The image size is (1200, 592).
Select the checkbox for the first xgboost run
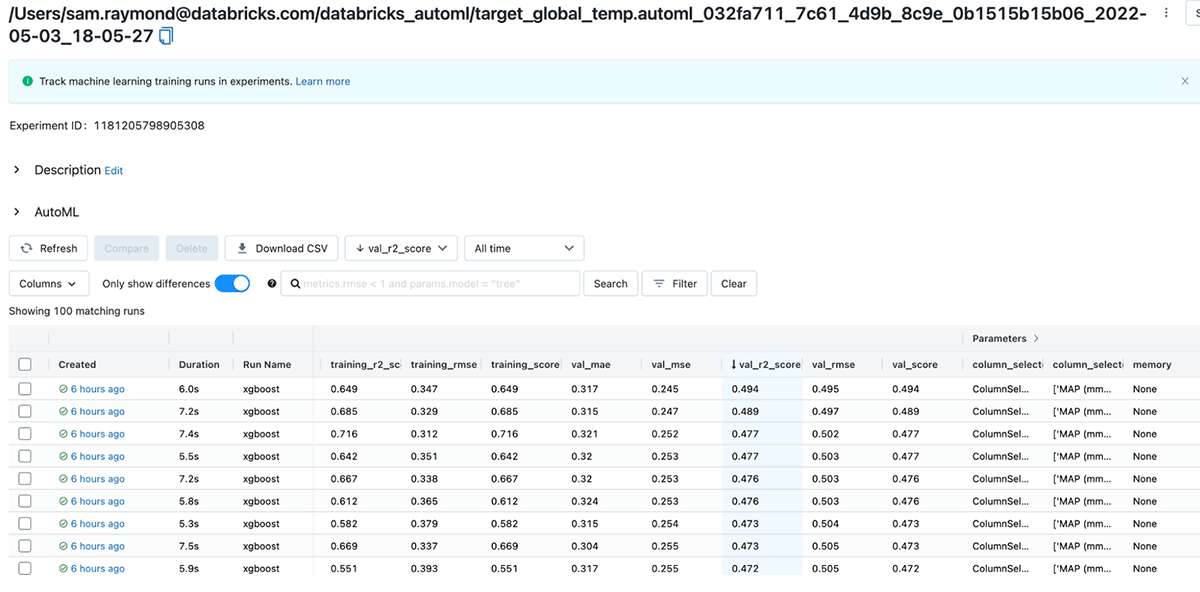[25, 389]
